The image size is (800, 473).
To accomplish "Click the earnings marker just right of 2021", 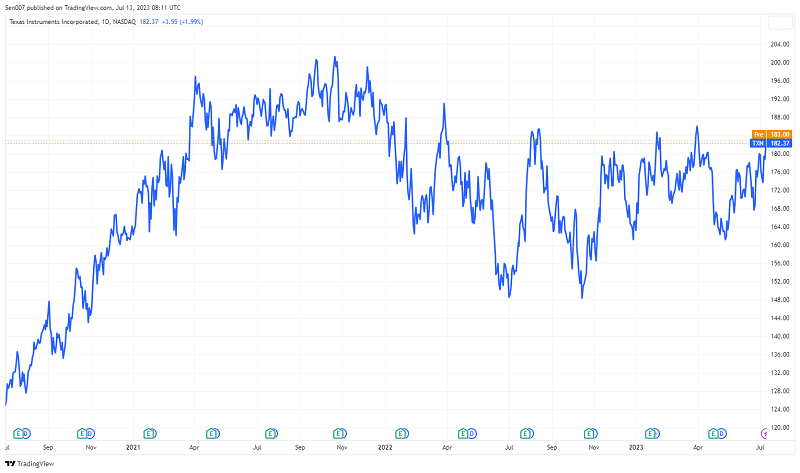I will [150, 434].
